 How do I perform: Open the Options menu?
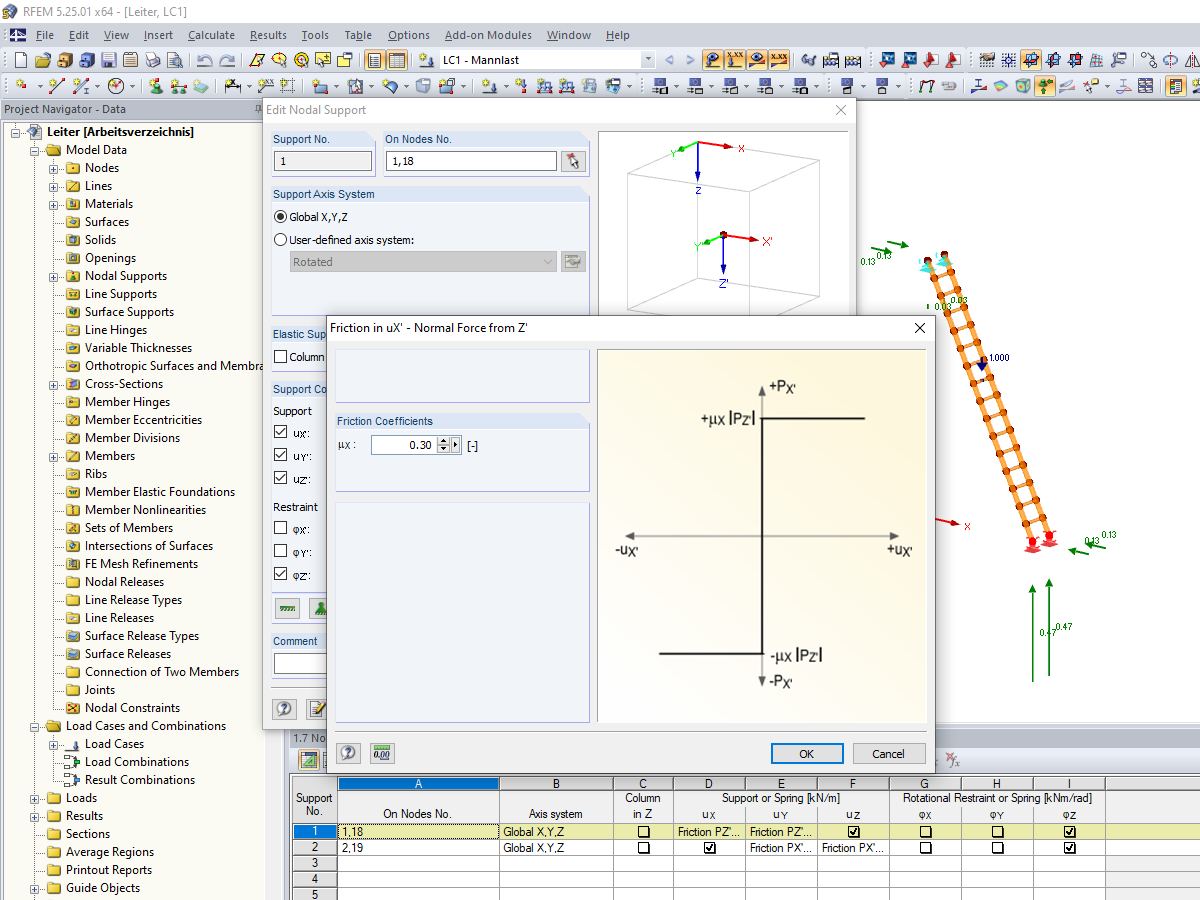[408, 35]
